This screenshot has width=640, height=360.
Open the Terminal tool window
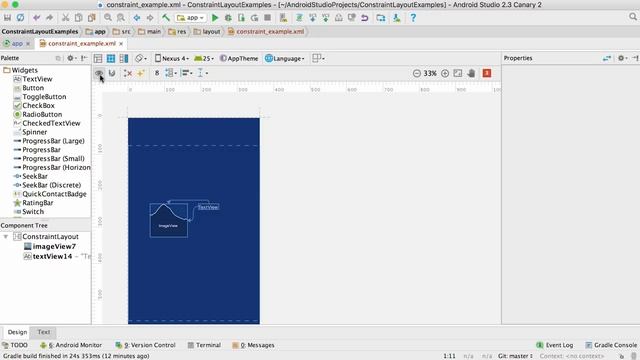[x=204, y=345]
